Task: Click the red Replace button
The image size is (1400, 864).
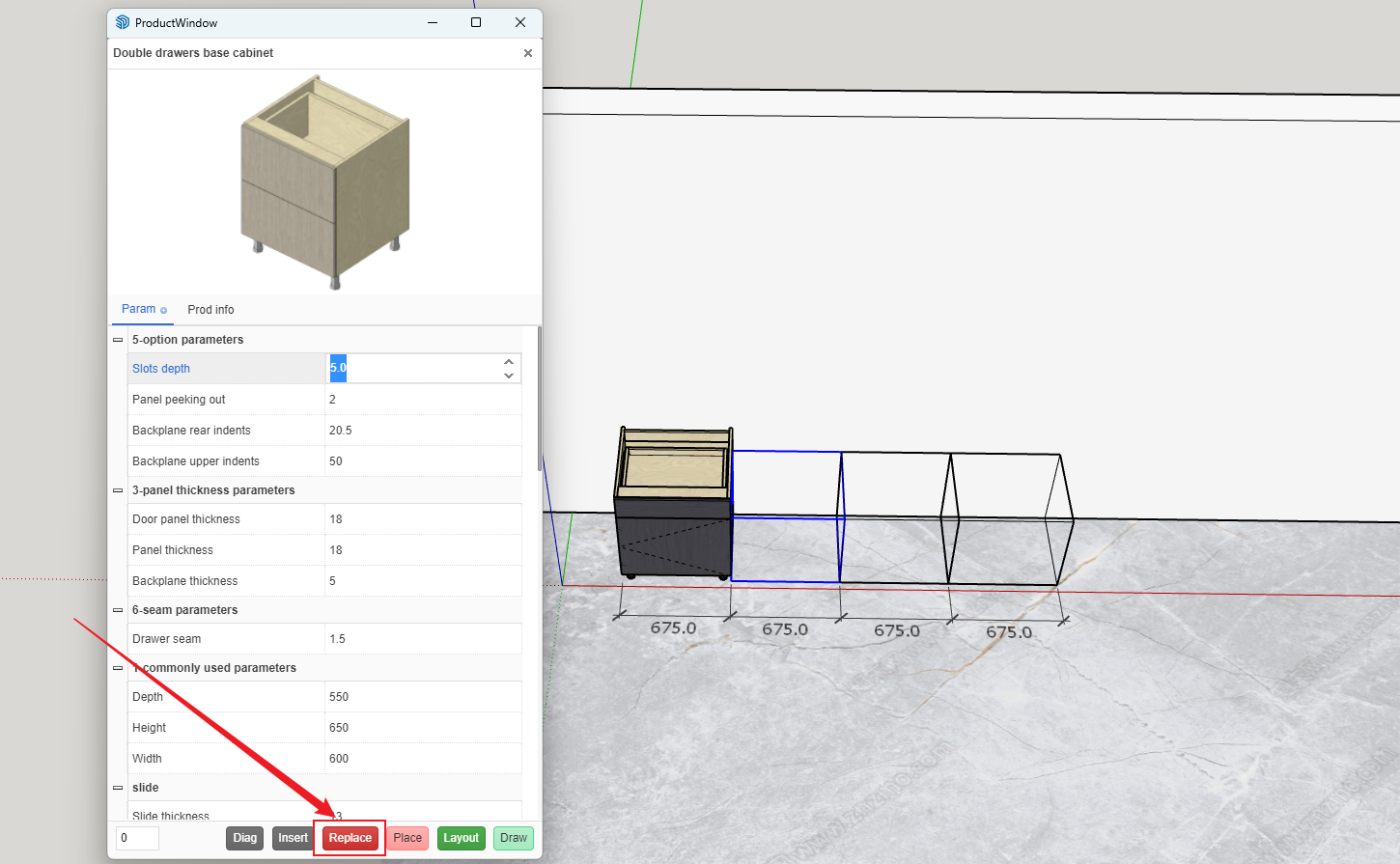Action: tap(350, 838)
